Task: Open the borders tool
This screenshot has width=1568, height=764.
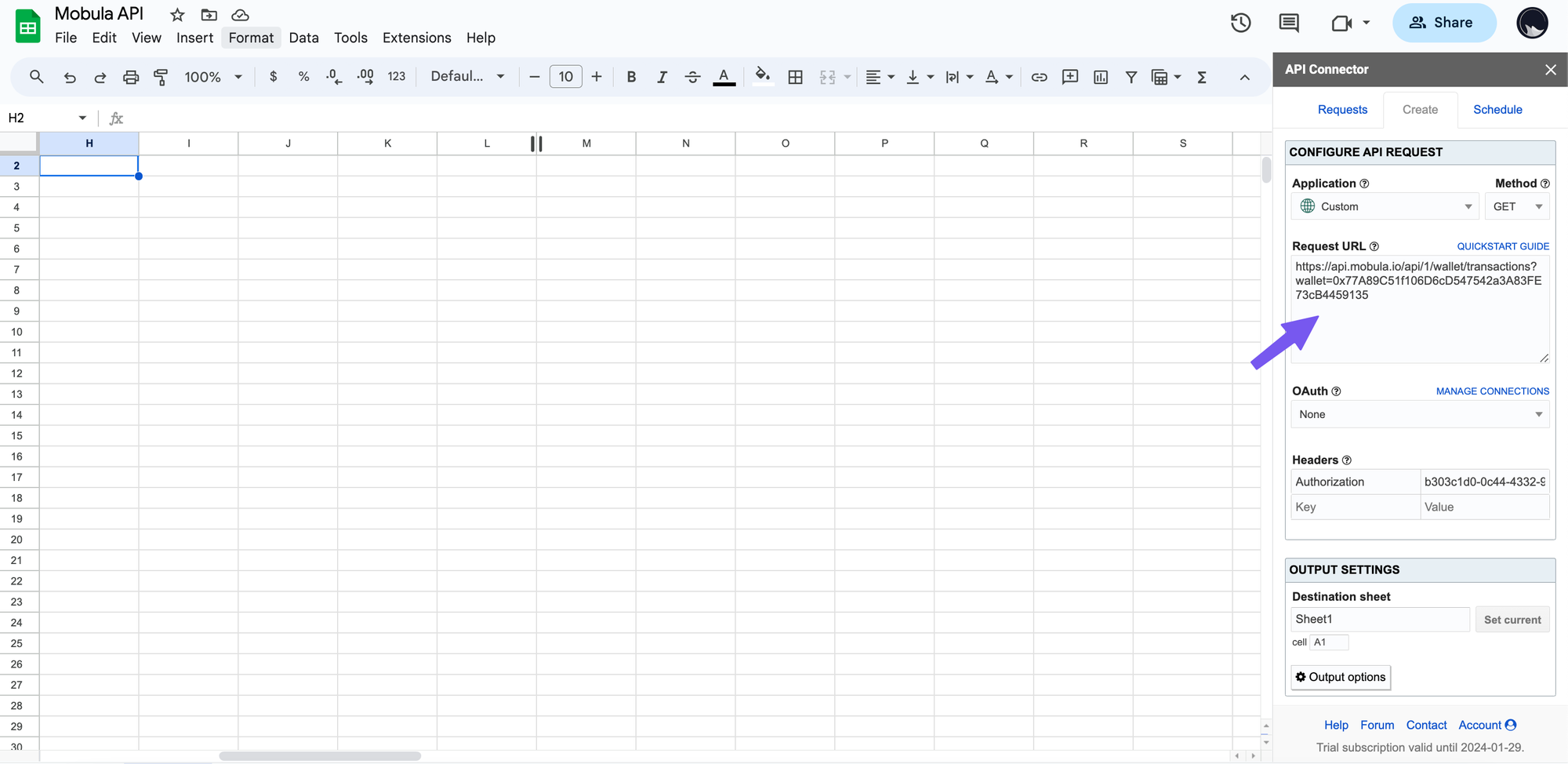Action: tap(795, 77)
